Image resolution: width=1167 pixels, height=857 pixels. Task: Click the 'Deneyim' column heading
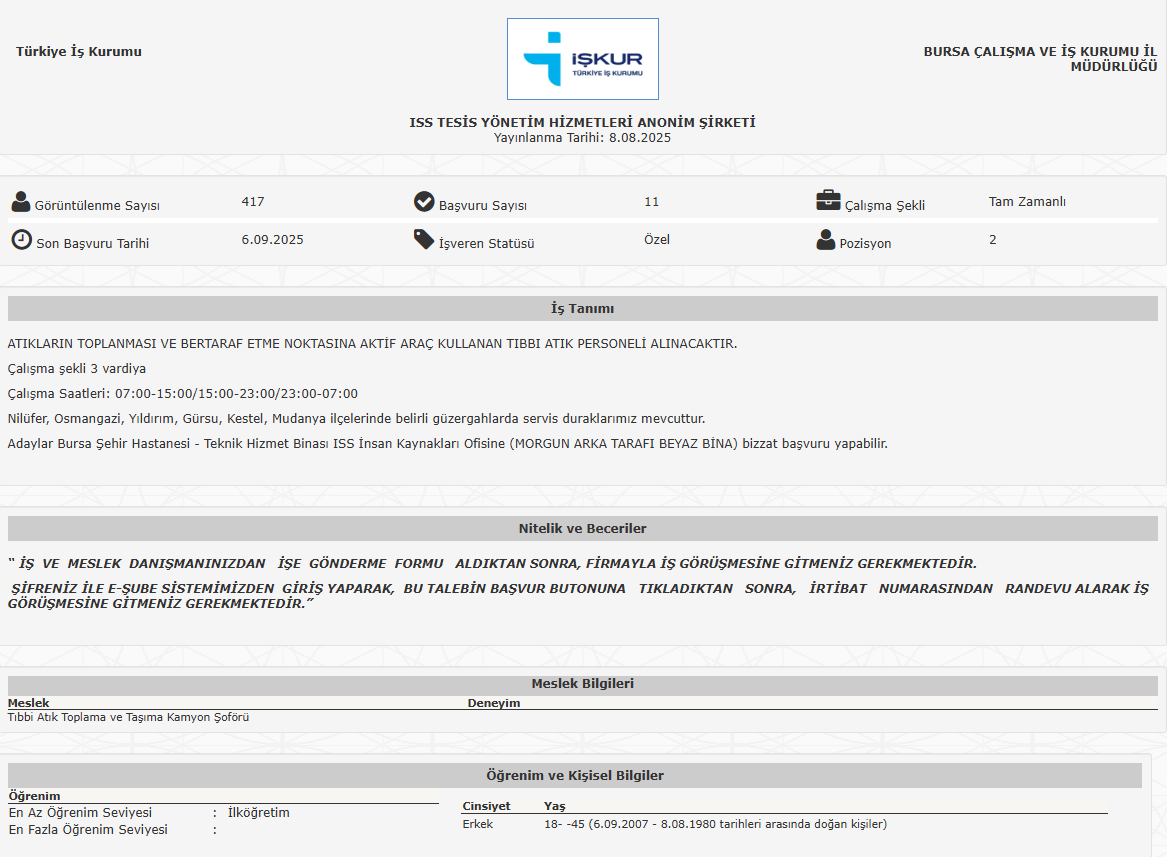(494, 703)
